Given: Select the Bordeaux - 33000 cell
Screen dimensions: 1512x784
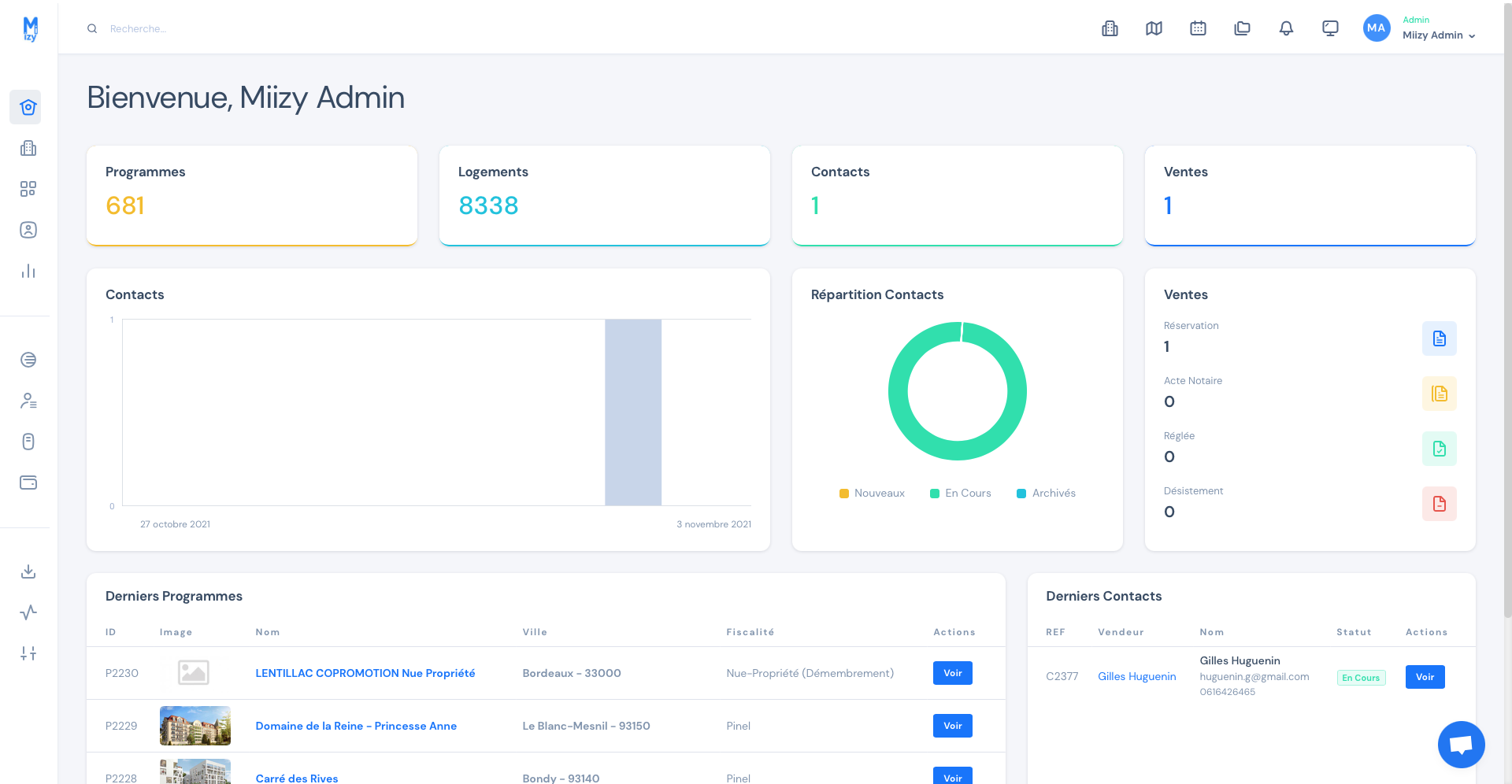Looking at the screenshot, I should tap(572, 673).
